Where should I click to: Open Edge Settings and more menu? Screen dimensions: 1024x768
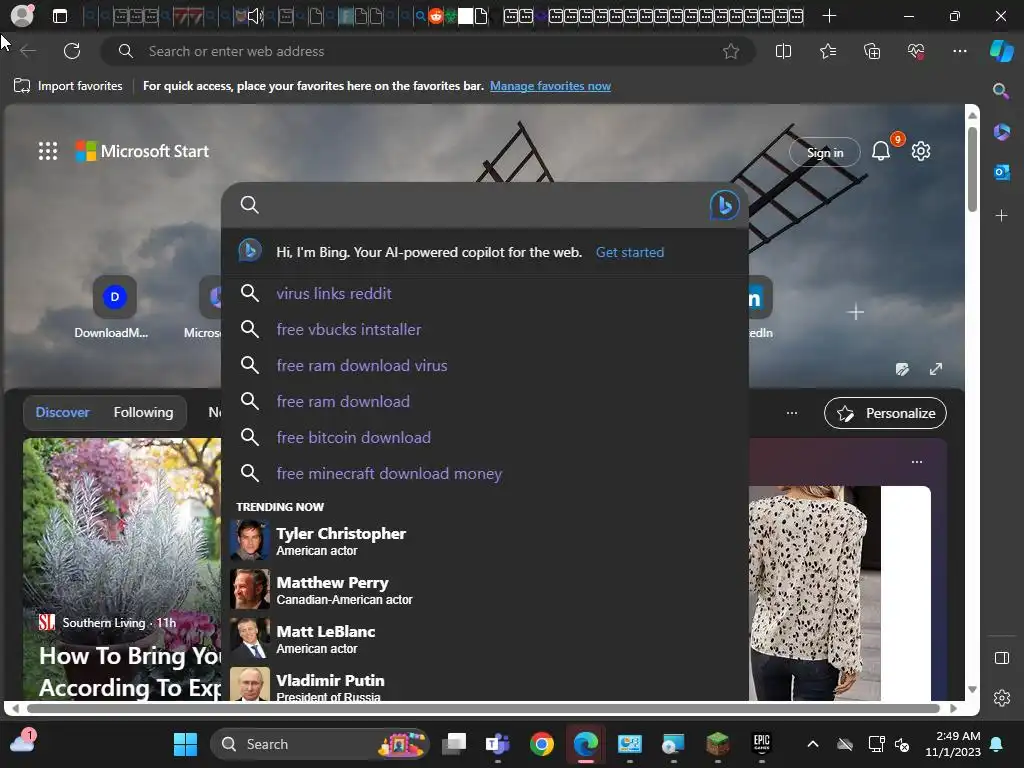(959, 51)
